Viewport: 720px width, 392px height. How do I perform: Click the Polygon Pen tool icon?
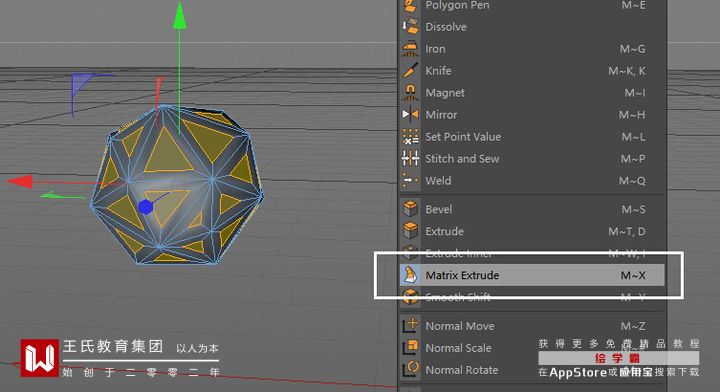click(x=410, y=6)
